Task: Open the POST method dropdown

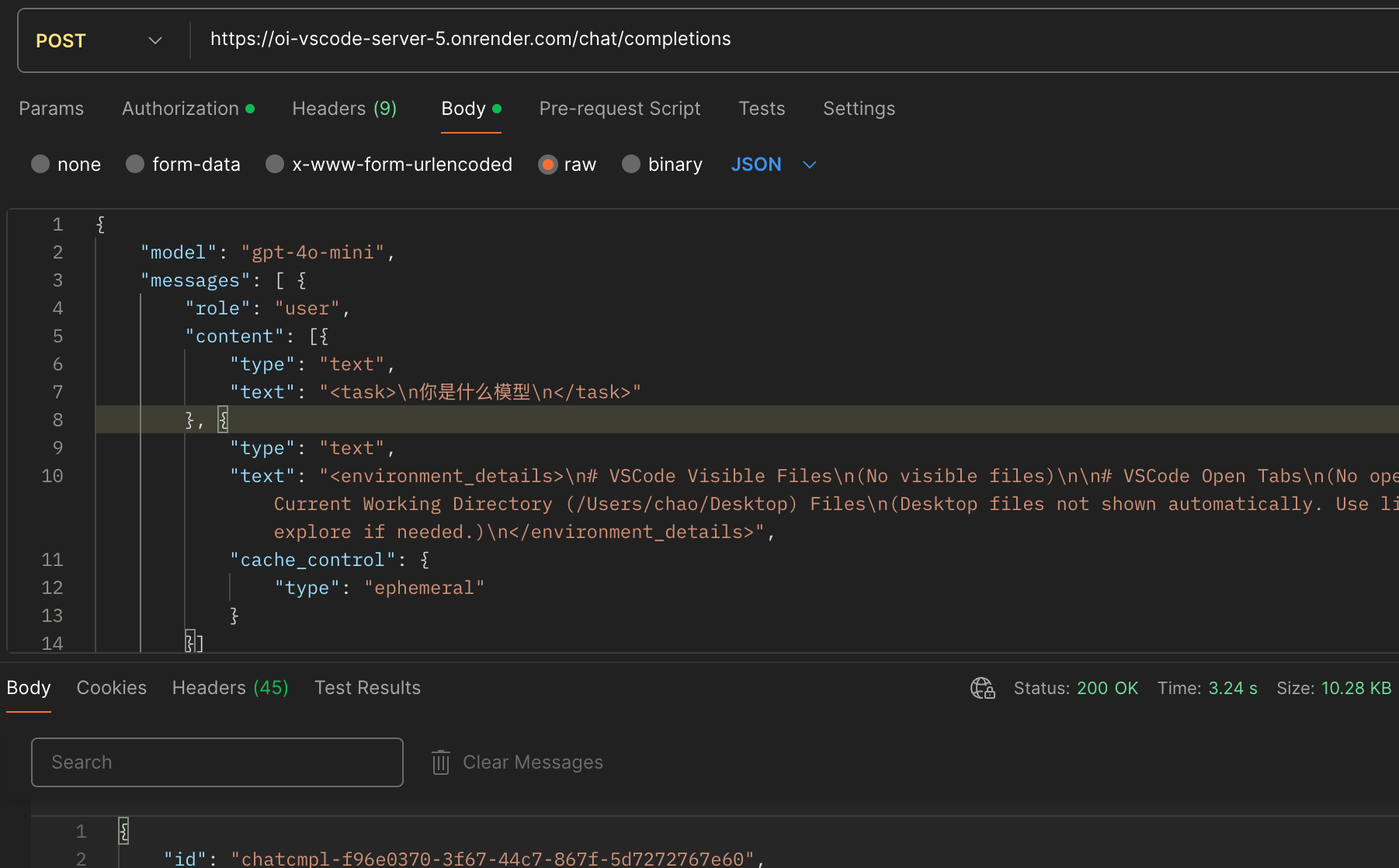Action: click(x=99, y=40)
